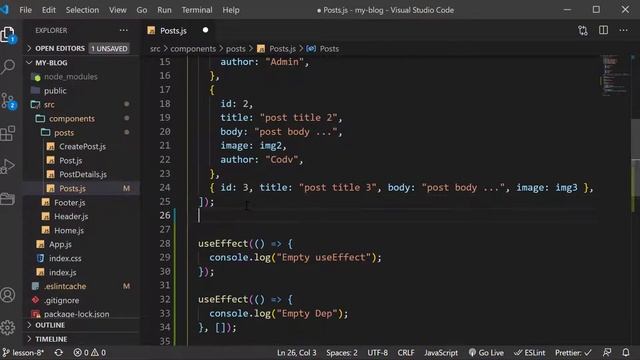The width and height of the screenshot is (640, 360).
Task: Expand the public folder
Action: [82, 91]
